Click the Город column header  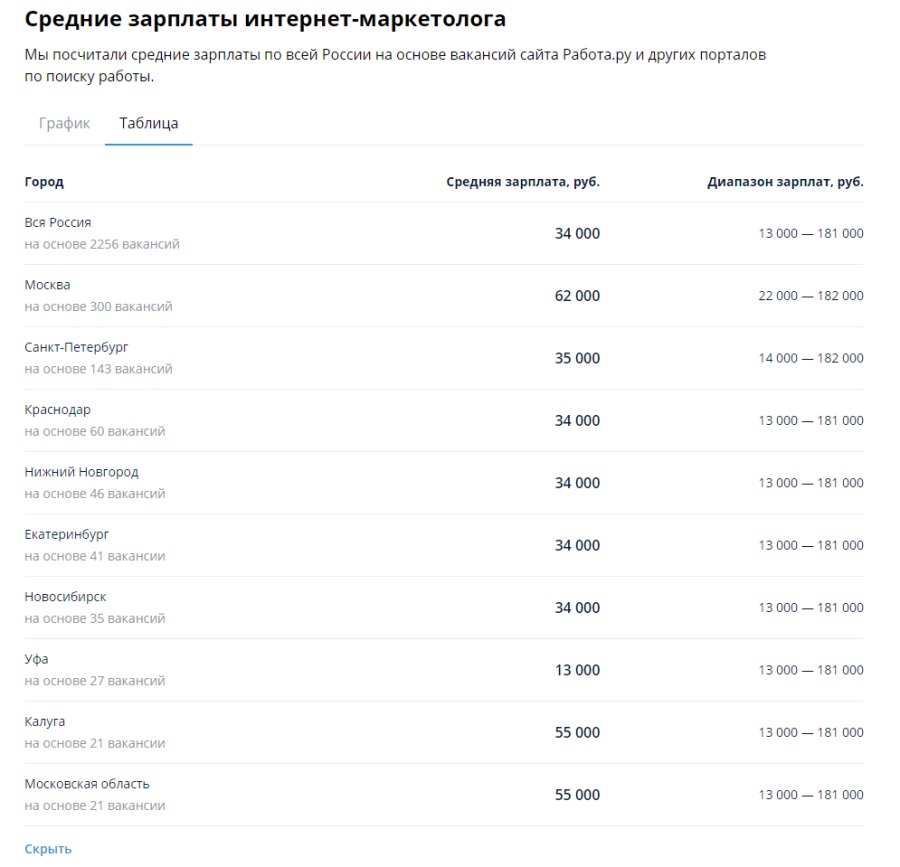coord(44,182)
